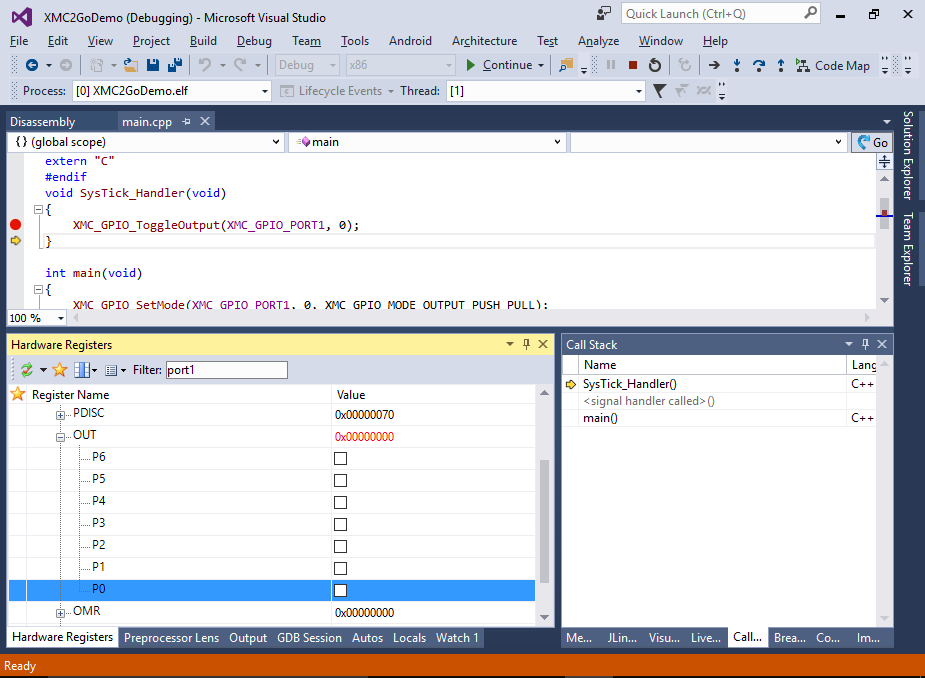Screen dimensions: 925x678
Task: Click the code editor horizontal scrollbar
Action: tap(471, 318)
